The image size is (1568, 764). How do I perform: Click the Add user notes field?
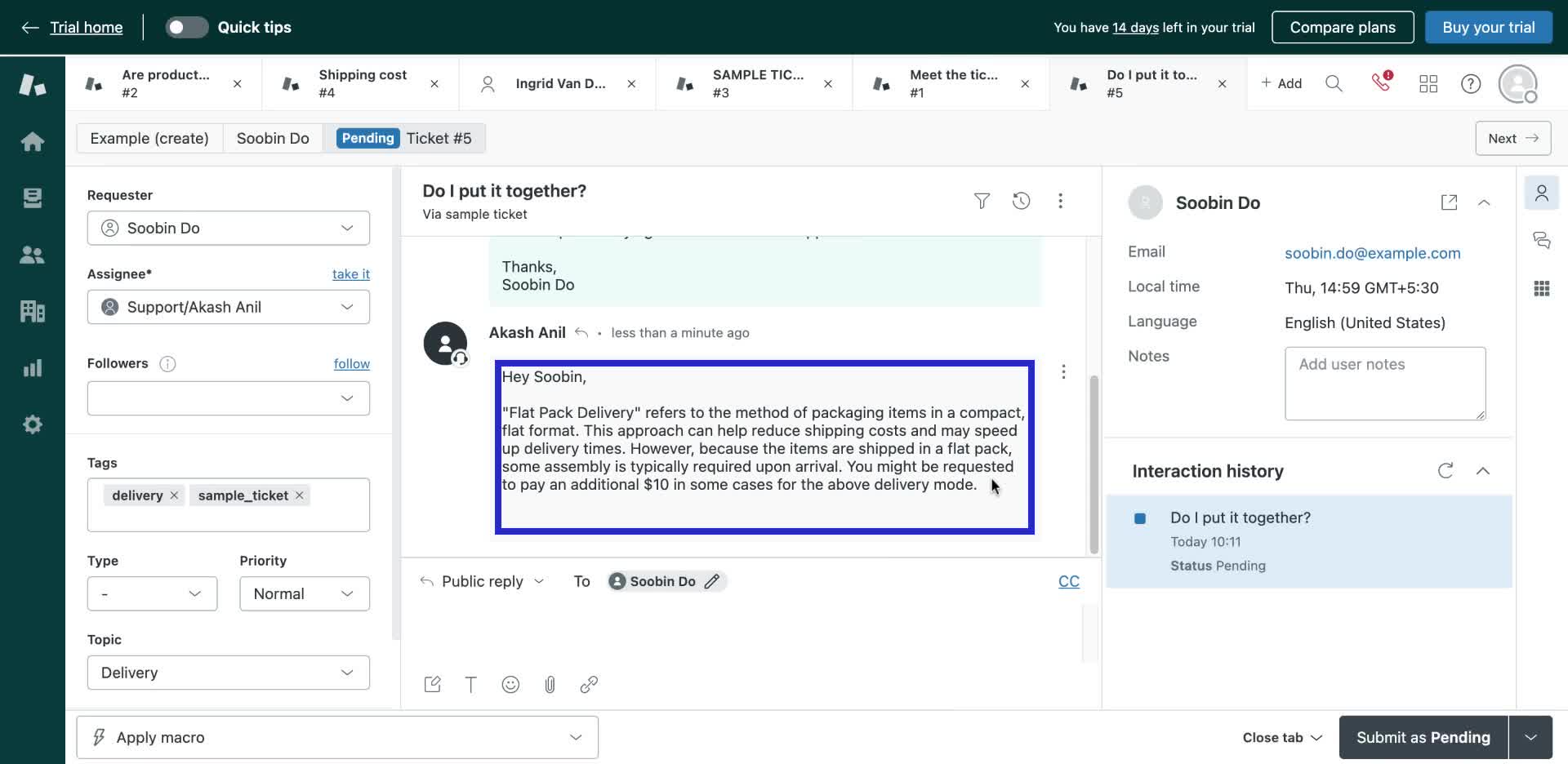pos(1384,384)
